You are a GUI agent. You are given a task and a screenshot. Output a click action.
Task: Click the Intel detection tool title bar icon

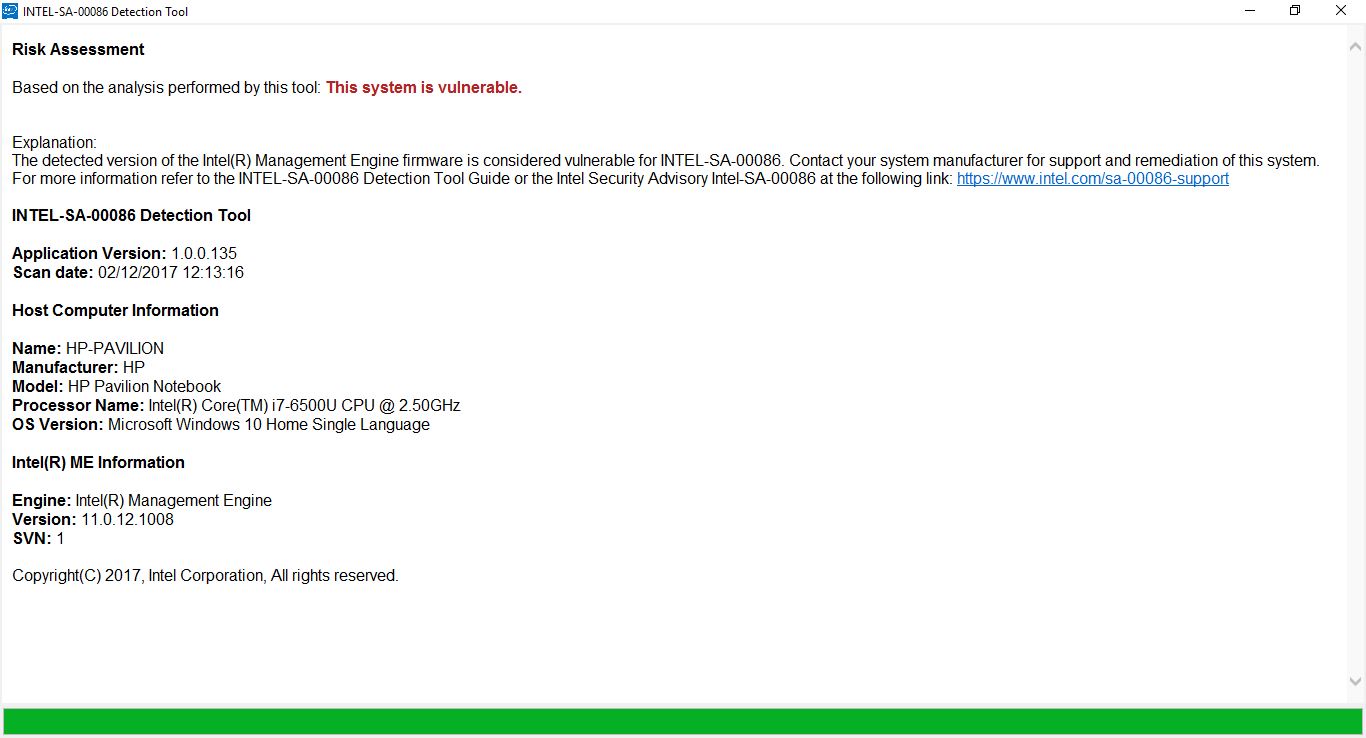(x=10, y=11)
